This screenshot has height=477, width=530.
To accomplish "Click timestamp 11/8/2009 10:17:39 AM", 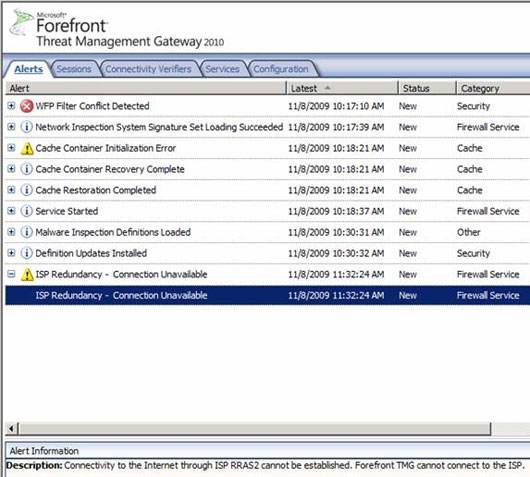I will pos(336,127).
